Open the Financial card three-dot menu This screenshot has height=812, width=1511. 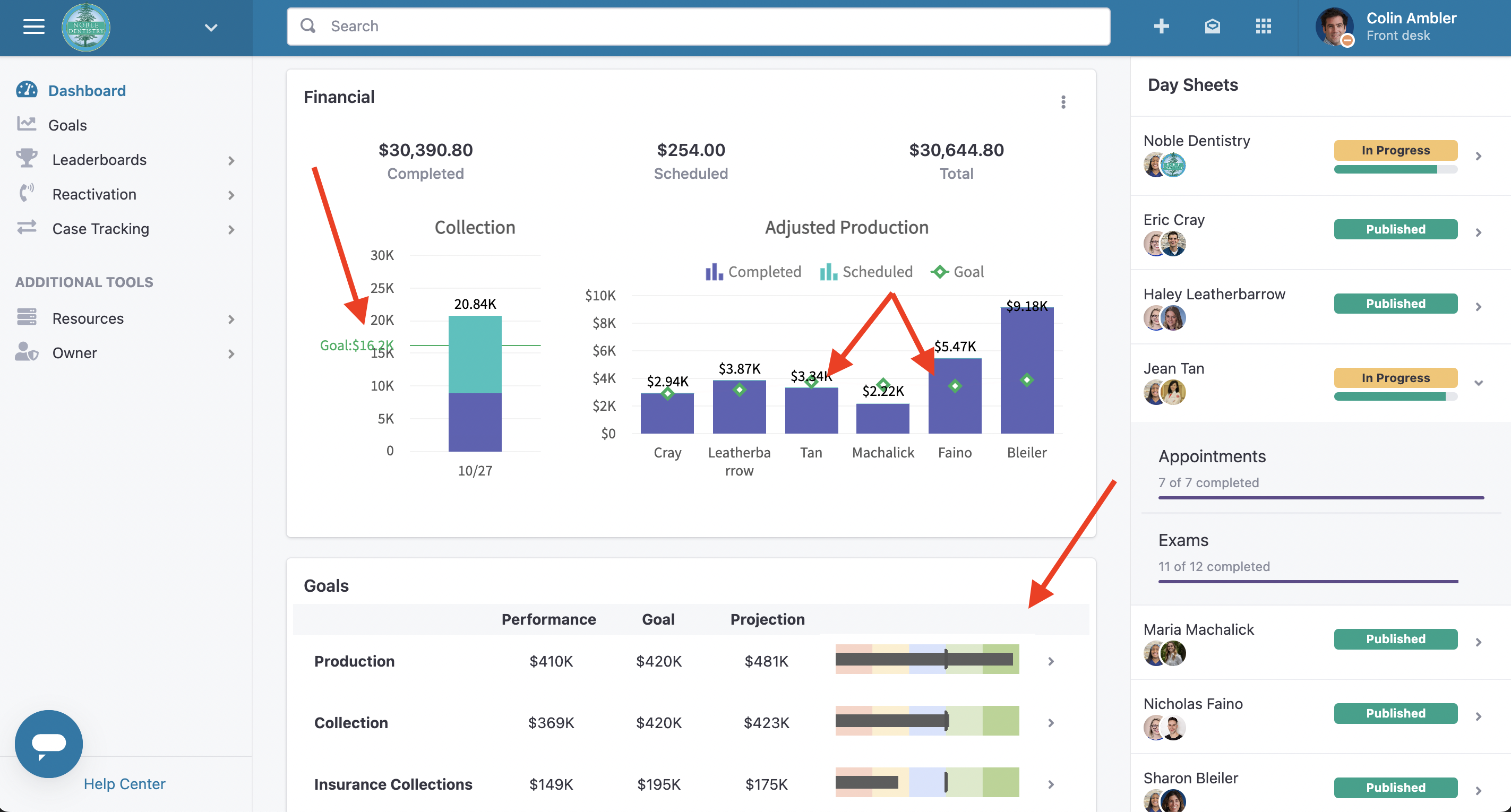(x=1063, y=102)
